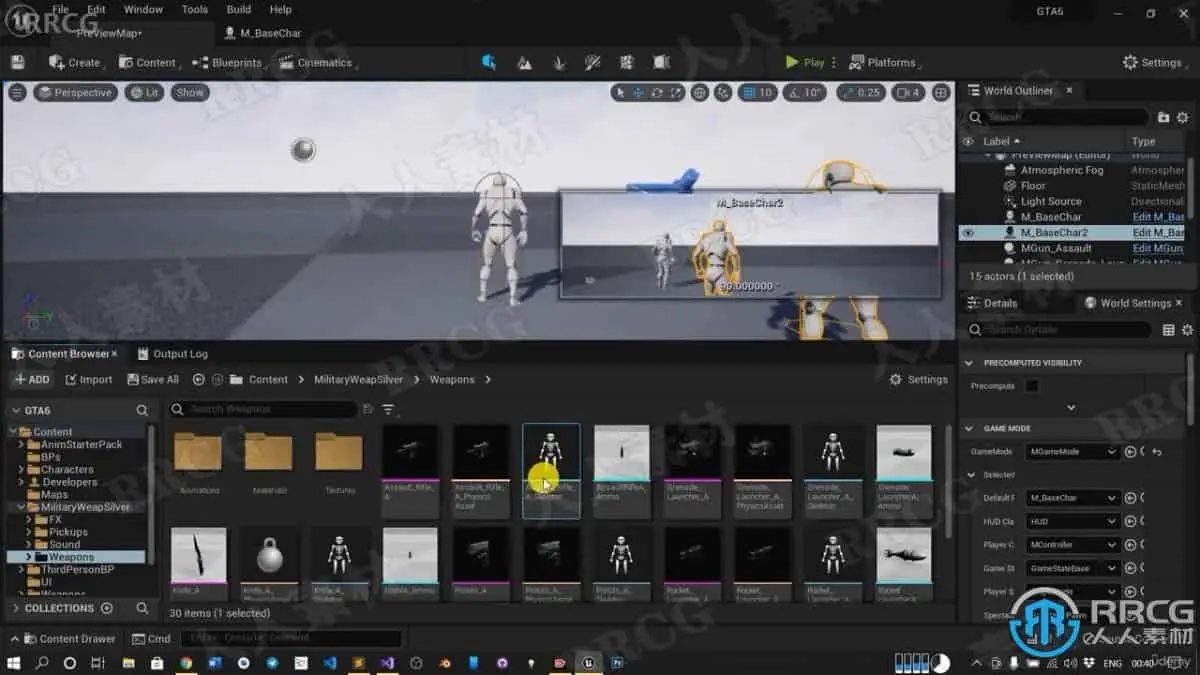The image size is (1200, 675).
Task: Toggle surface snapping icon in viewport
Action: coord(723,92)
